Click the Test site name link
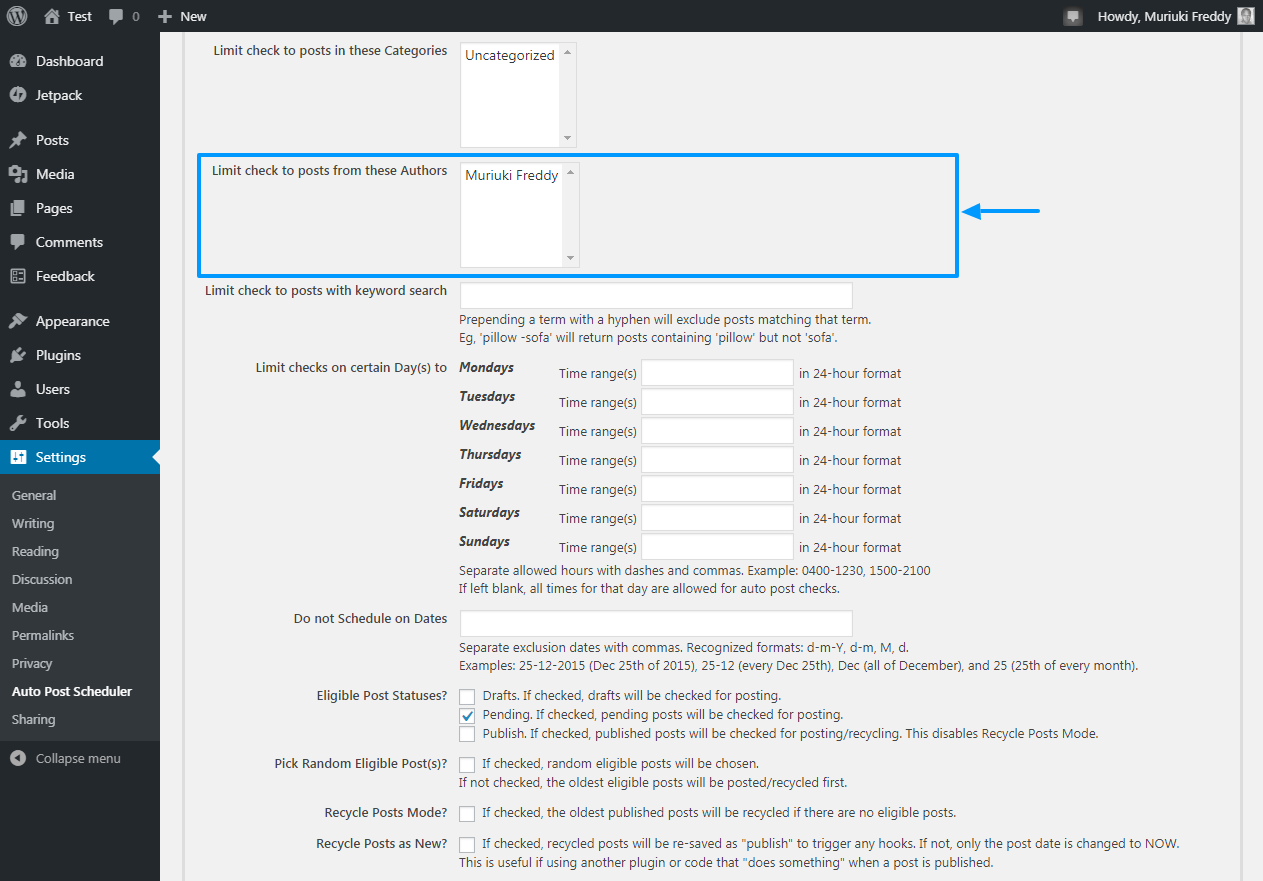 click(80, 16)
